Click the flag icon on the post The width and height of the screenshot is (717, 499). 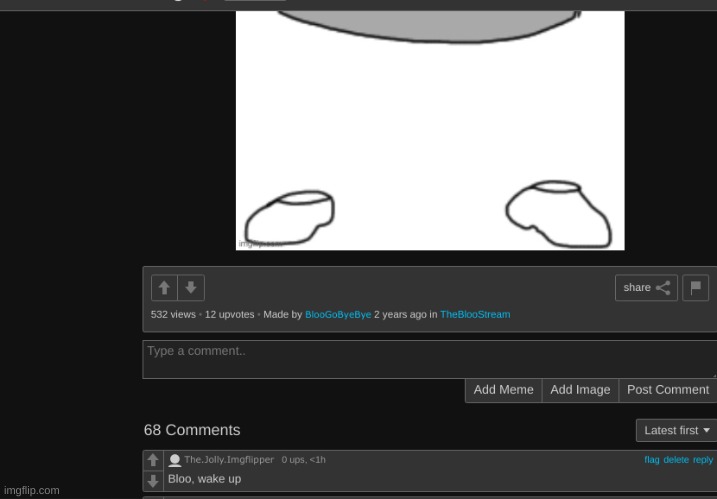click(696, 288)
